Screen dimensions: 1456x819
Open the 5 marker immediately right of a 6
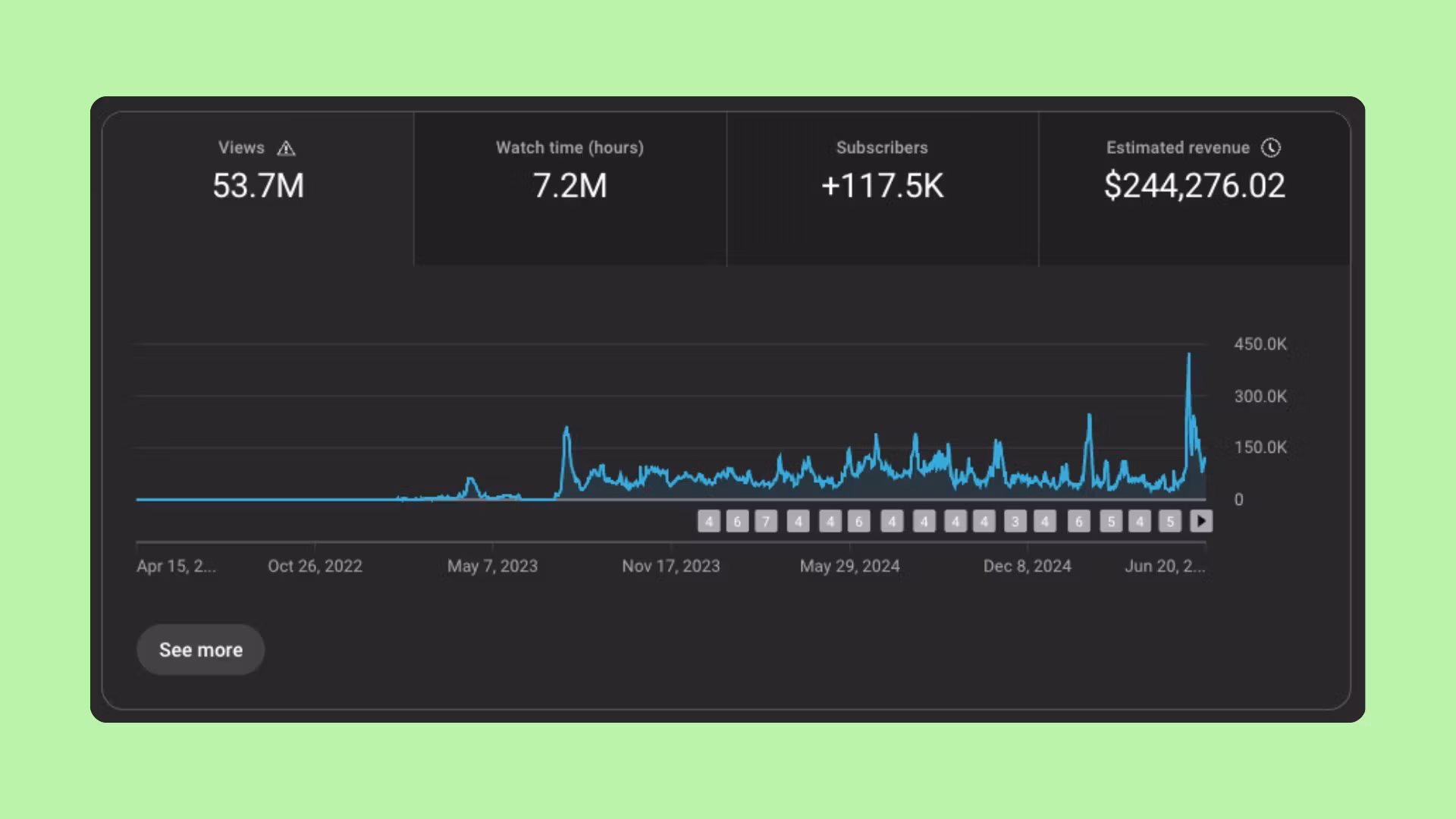click(x=1111, y=522)
